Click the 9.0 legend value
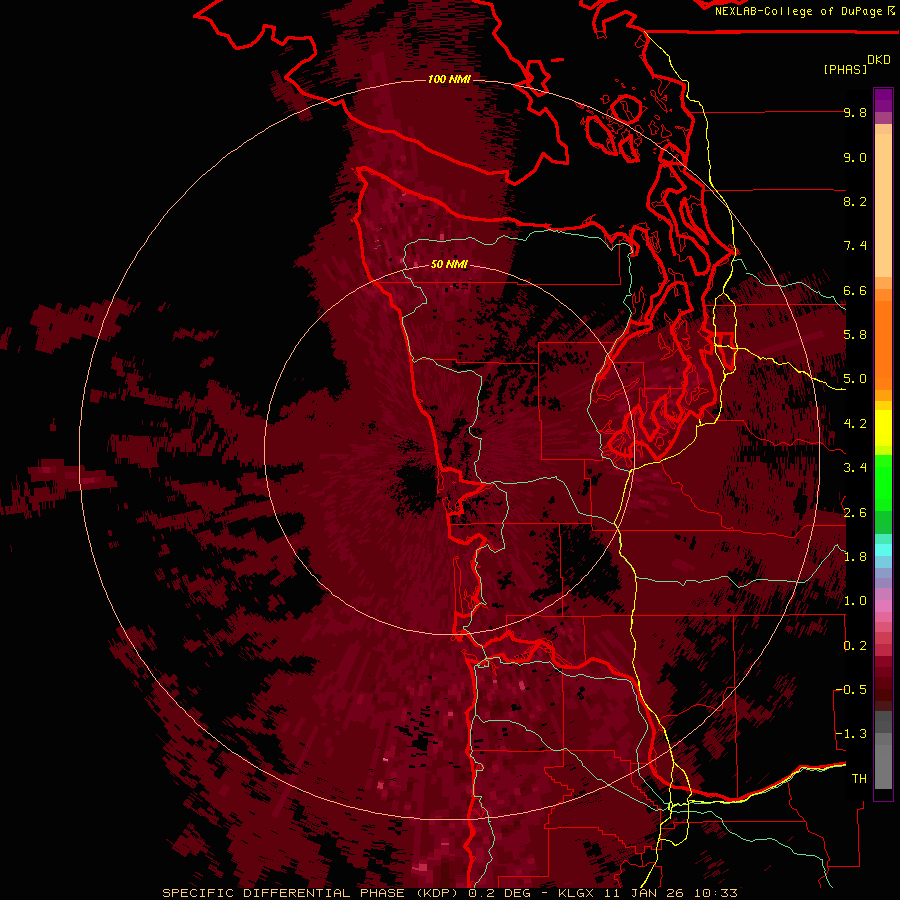This screenshot has width=900, height=900. pos(855,158)
